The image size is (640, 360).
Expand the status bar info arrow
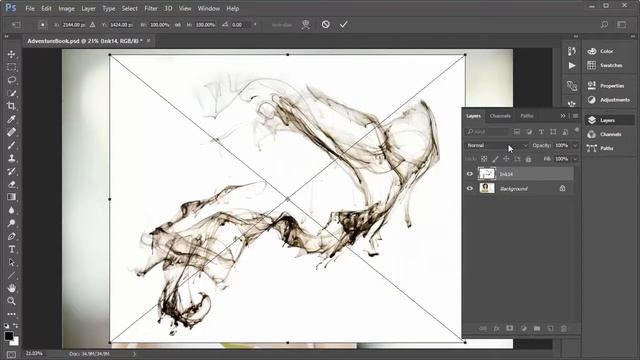(134, 354)
